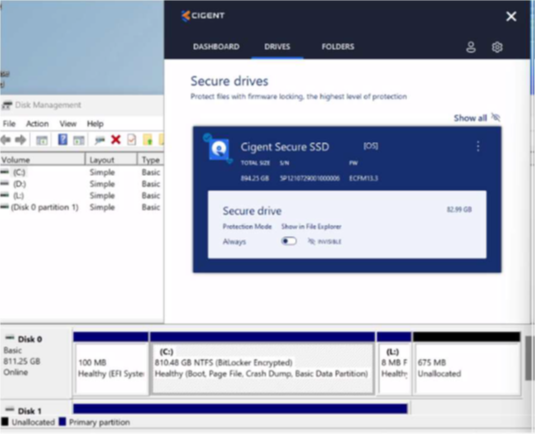Toggle Show in File Explorer switch
535x434 pixels.
point(289,241)
